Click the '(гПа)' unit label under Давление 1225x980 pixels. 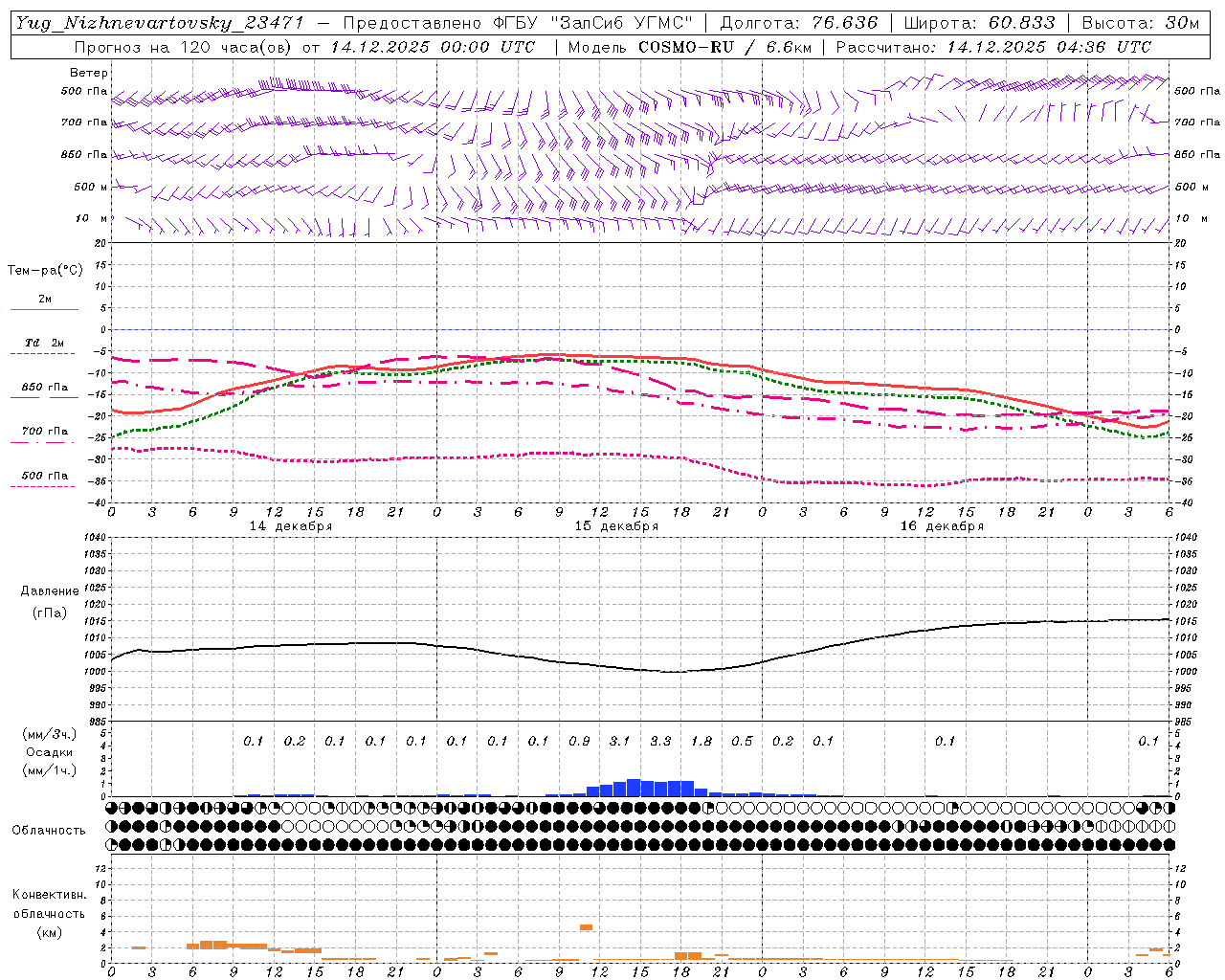pos(50,613)
